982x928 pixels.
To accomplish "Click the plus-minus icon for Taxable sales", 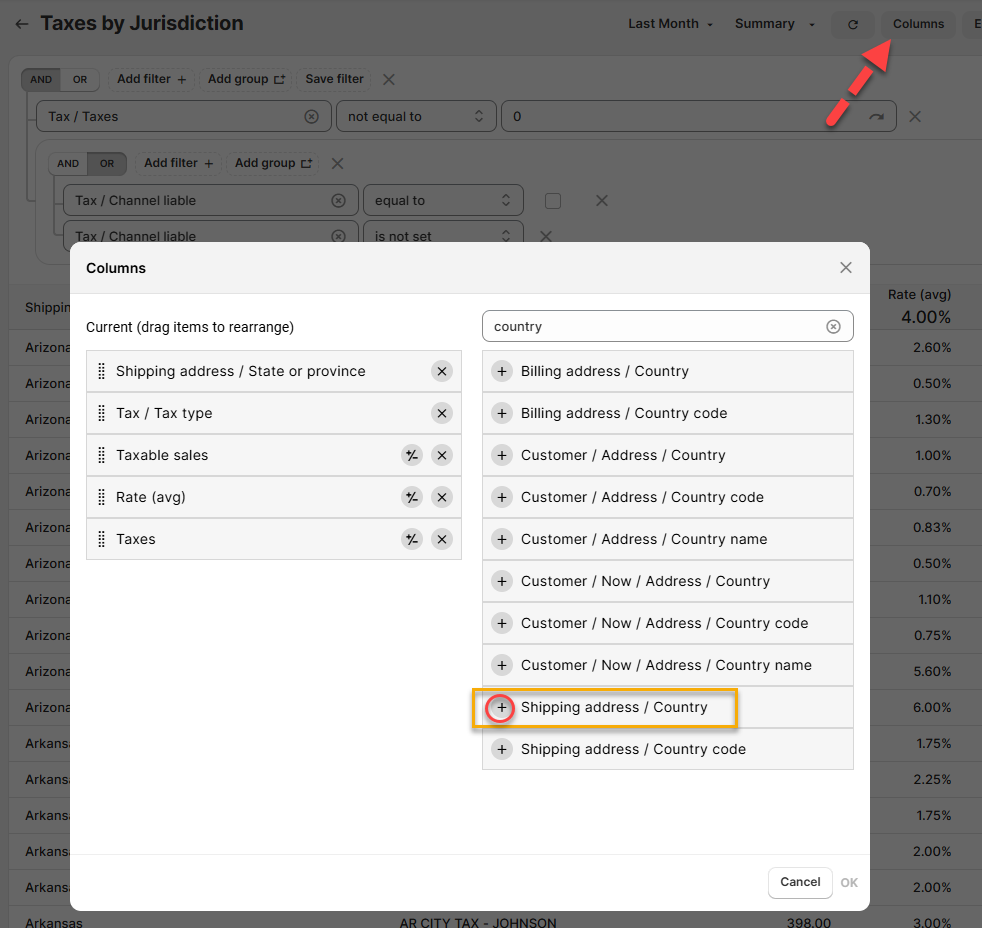I will pyautogui.click(x=411, y=455).
